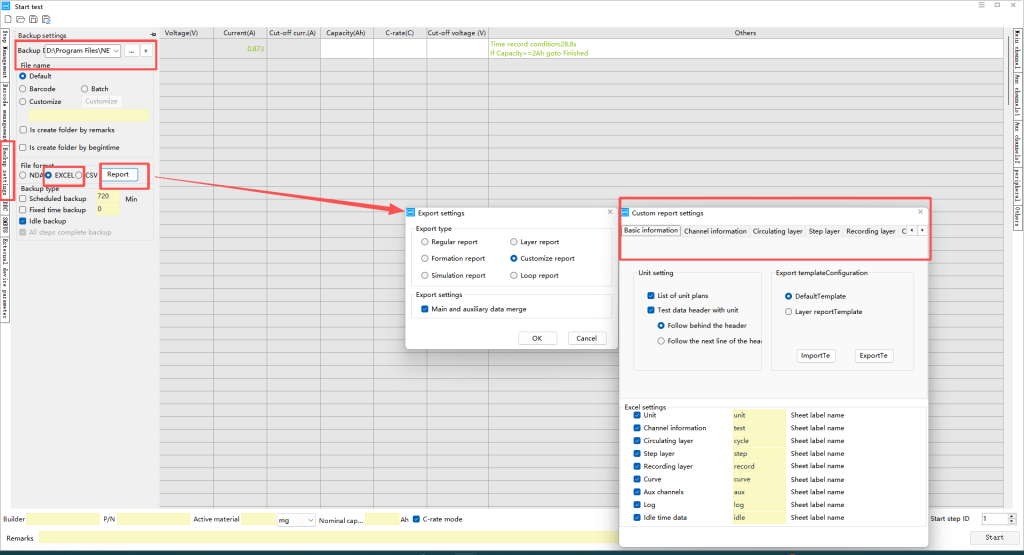Select the Customize report export type
The height and width of the screenshot is (555, 1024).
tap(514, 259)
